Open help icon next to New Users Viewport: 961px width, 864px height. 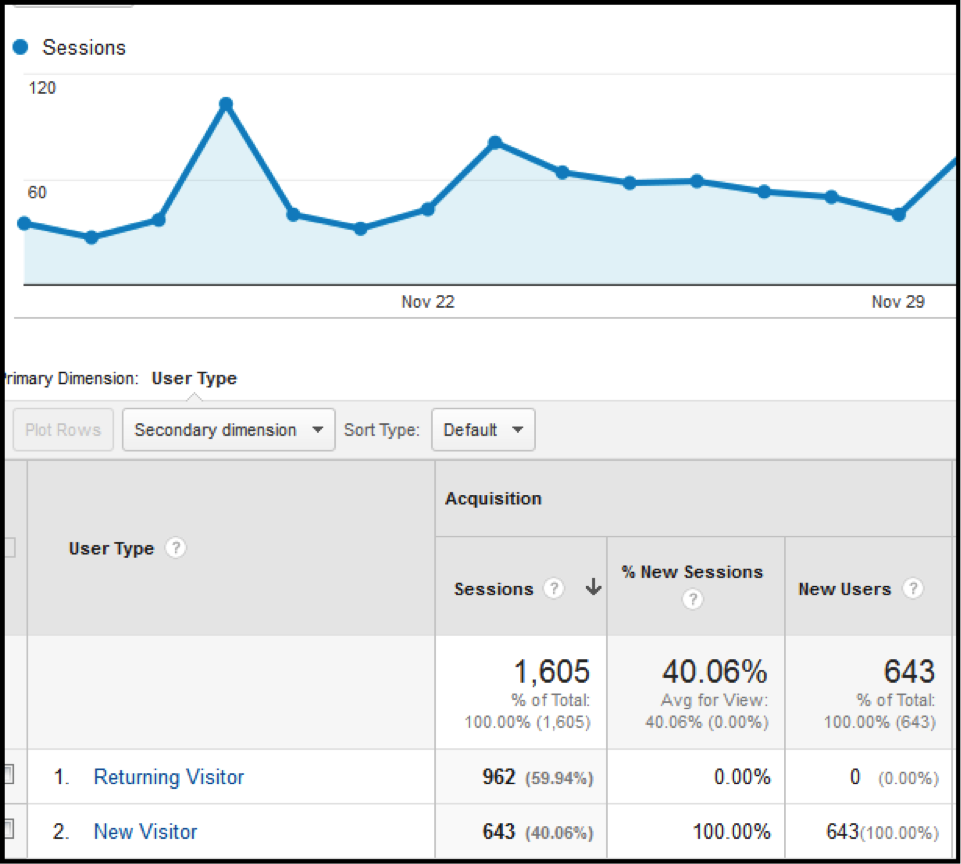pyautogui.click(x=913, y=588)
